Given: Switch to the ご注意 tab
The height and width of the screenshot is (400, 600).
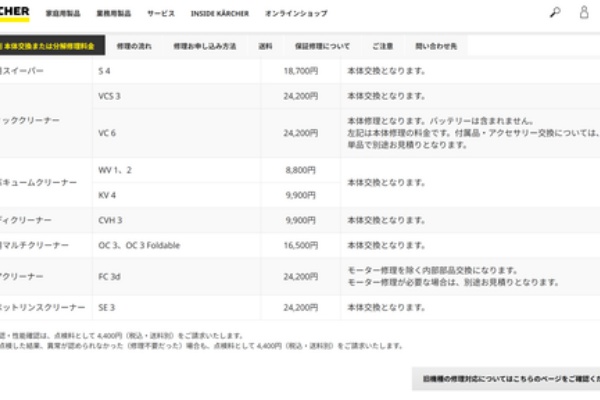Looking at the screenshot, I should pyautogui.click(x=383, y=46).
